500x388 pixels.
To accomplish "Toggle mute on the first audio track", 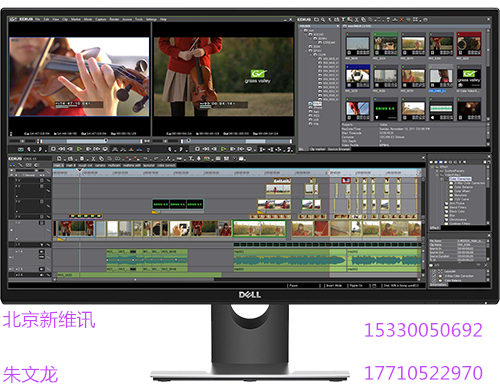I will point(42,252).
